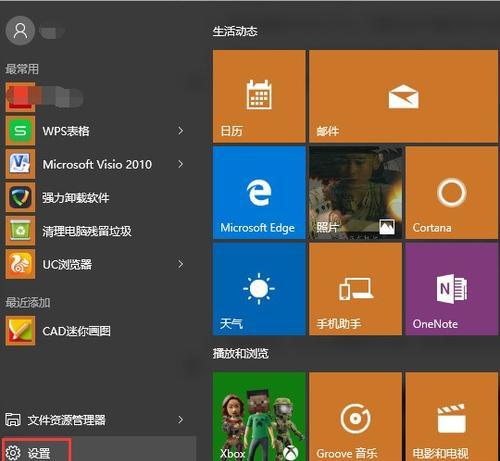Open 清理电脑残留垃圾 recycle icon
This screenshot has width=500, height=461.
click(20, 231)
